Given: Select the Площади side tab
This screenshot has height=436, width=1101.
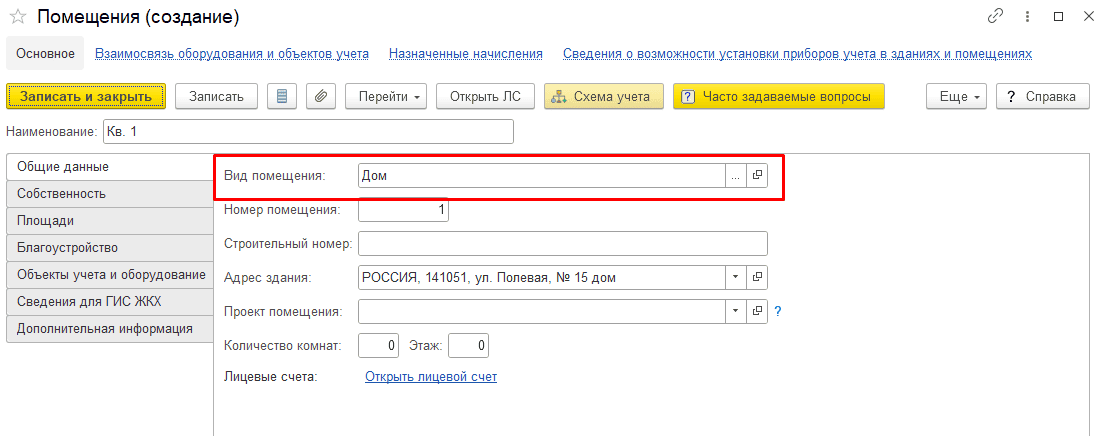Looking at the screenshot, I should [x=46, y=220].
